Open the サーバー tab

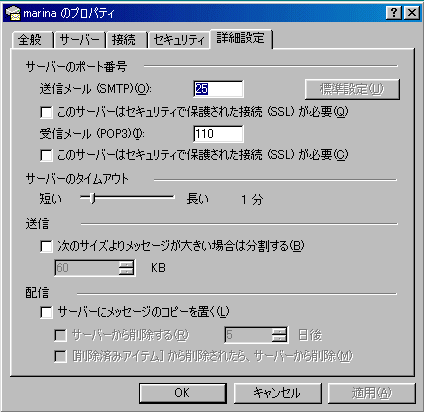click(x=79, y=40)
